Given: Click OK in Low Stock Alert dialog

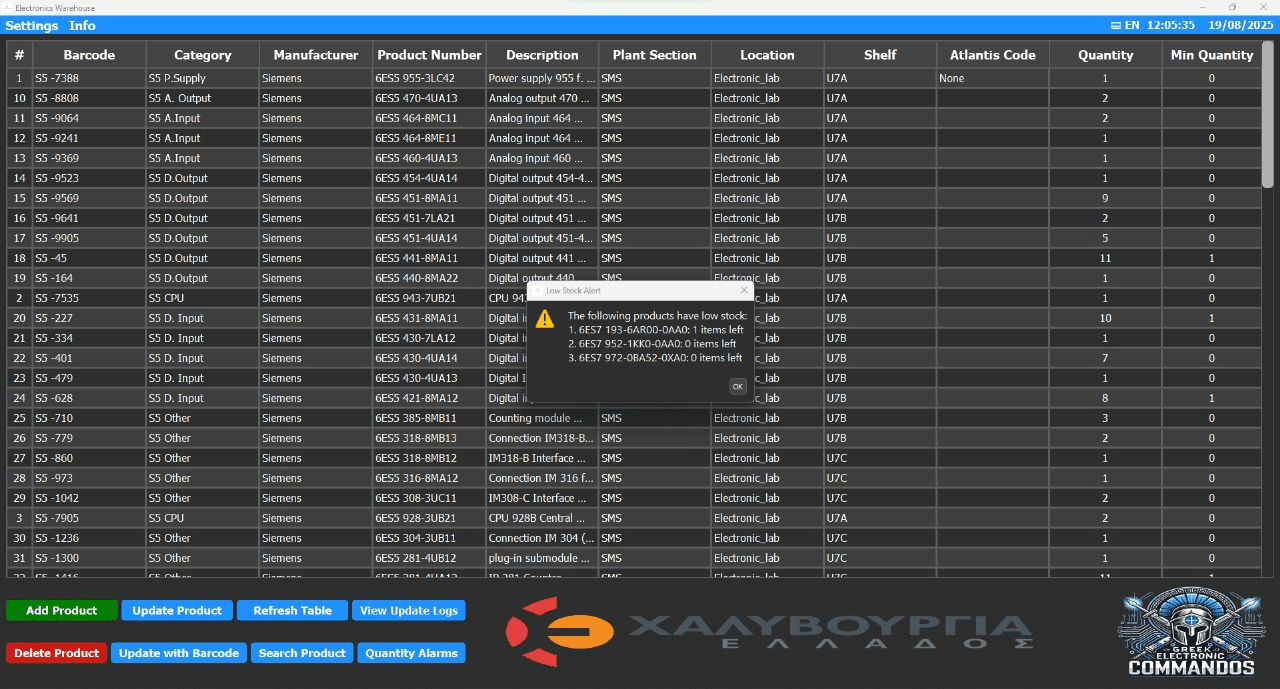Looking at the screenshot, I should coord(737,386).
